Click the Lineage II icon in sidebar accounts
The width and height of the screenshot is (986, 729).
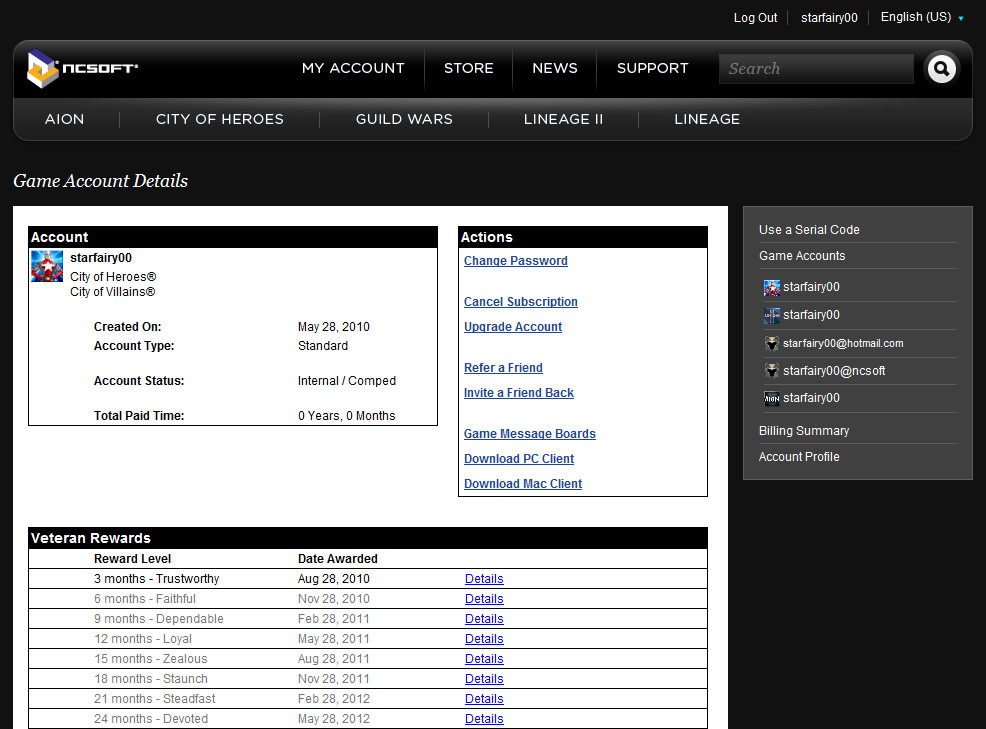(x=772, y=315)
